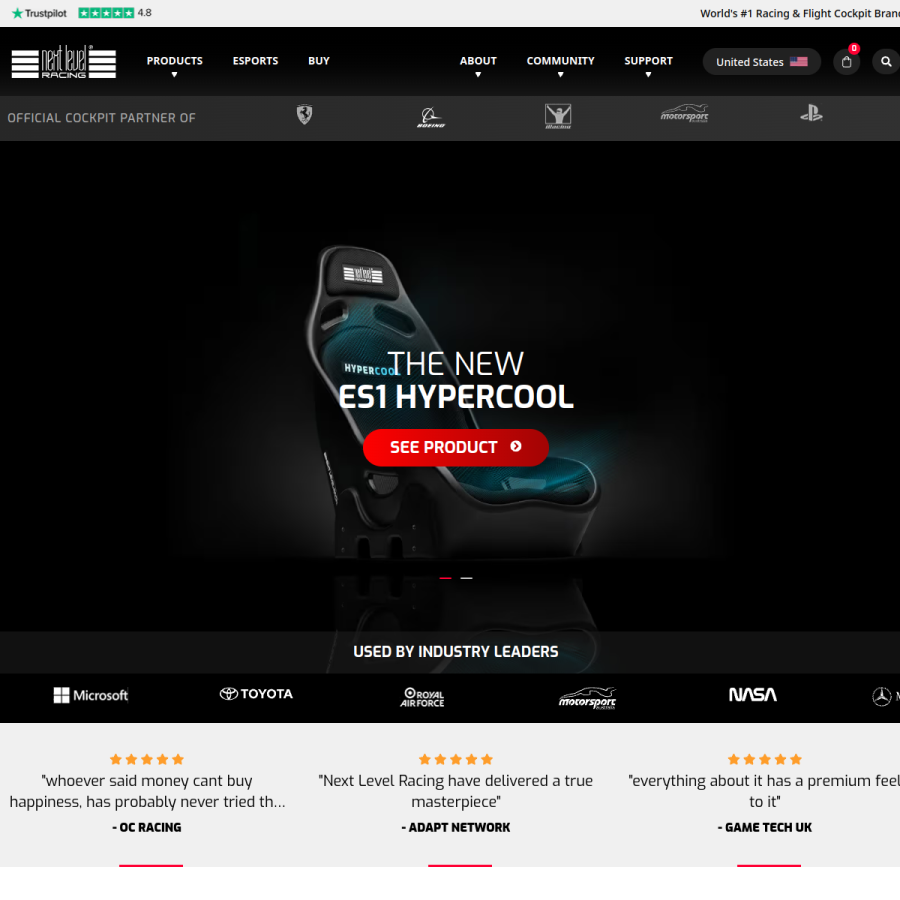Click the Toyota logo

[256, 694]
